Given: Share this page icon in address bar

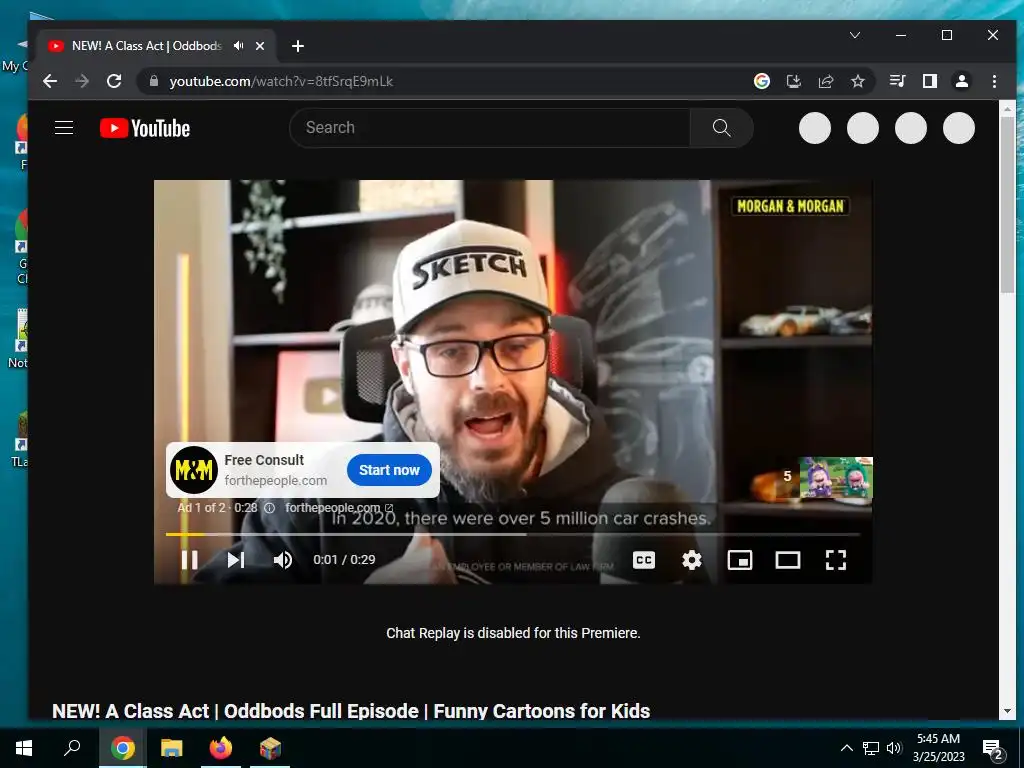Looking at the screenshot, I should tap(826, 81).
